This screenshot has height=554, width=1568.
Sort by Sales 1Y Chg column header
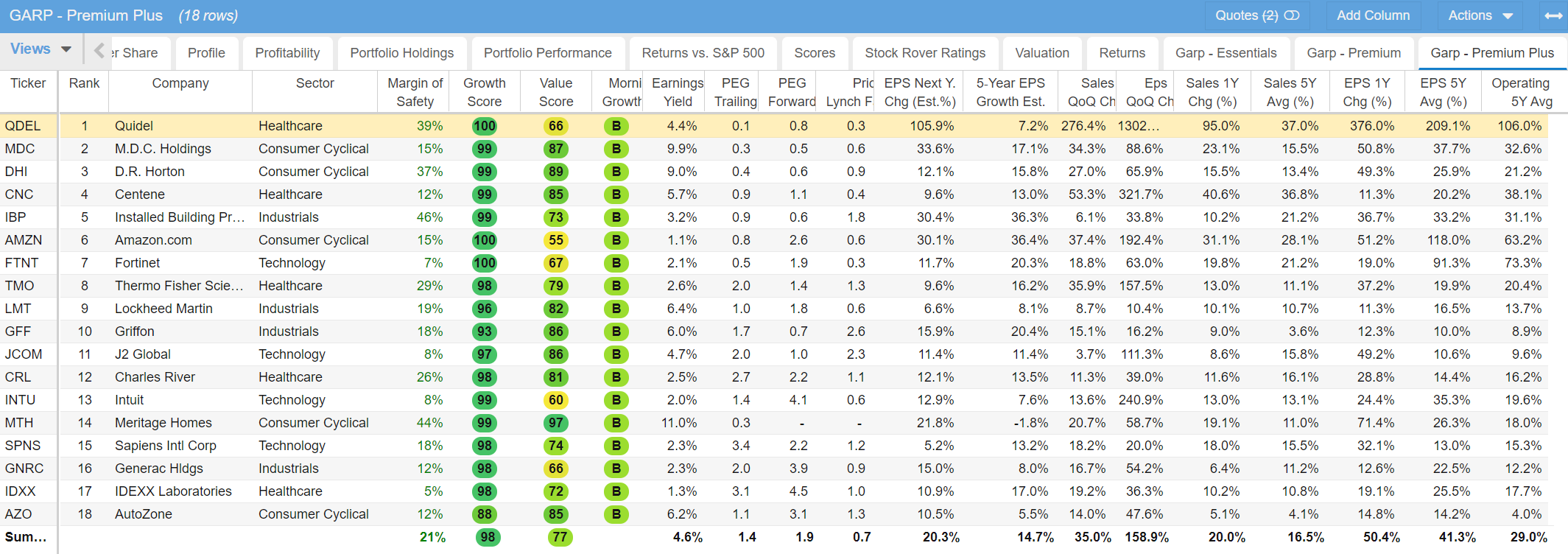tap(1212, 92)
